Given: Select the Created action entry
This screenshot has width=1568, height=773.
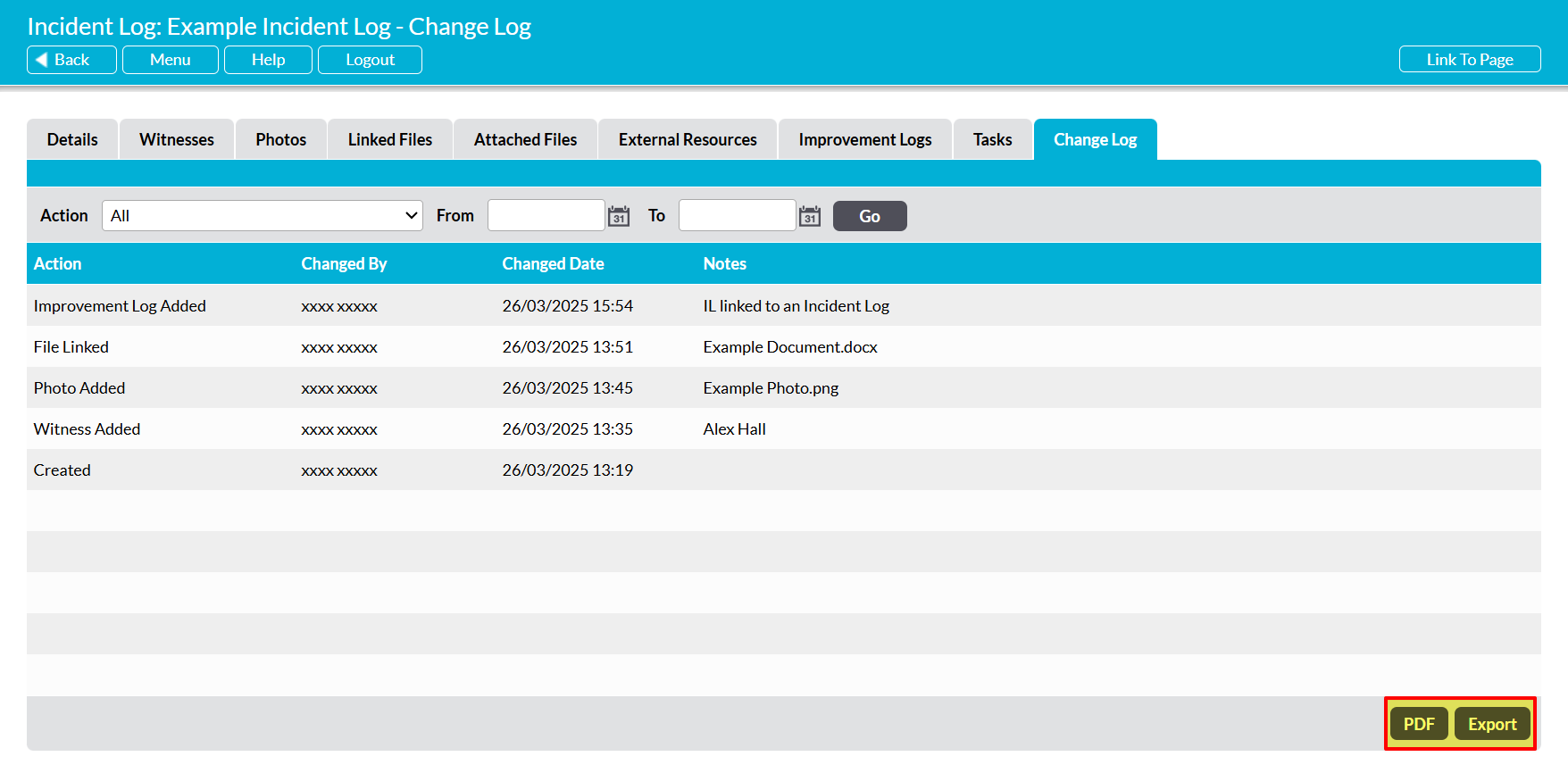Looking at the screenshot, I should click(x=63, y=470).
